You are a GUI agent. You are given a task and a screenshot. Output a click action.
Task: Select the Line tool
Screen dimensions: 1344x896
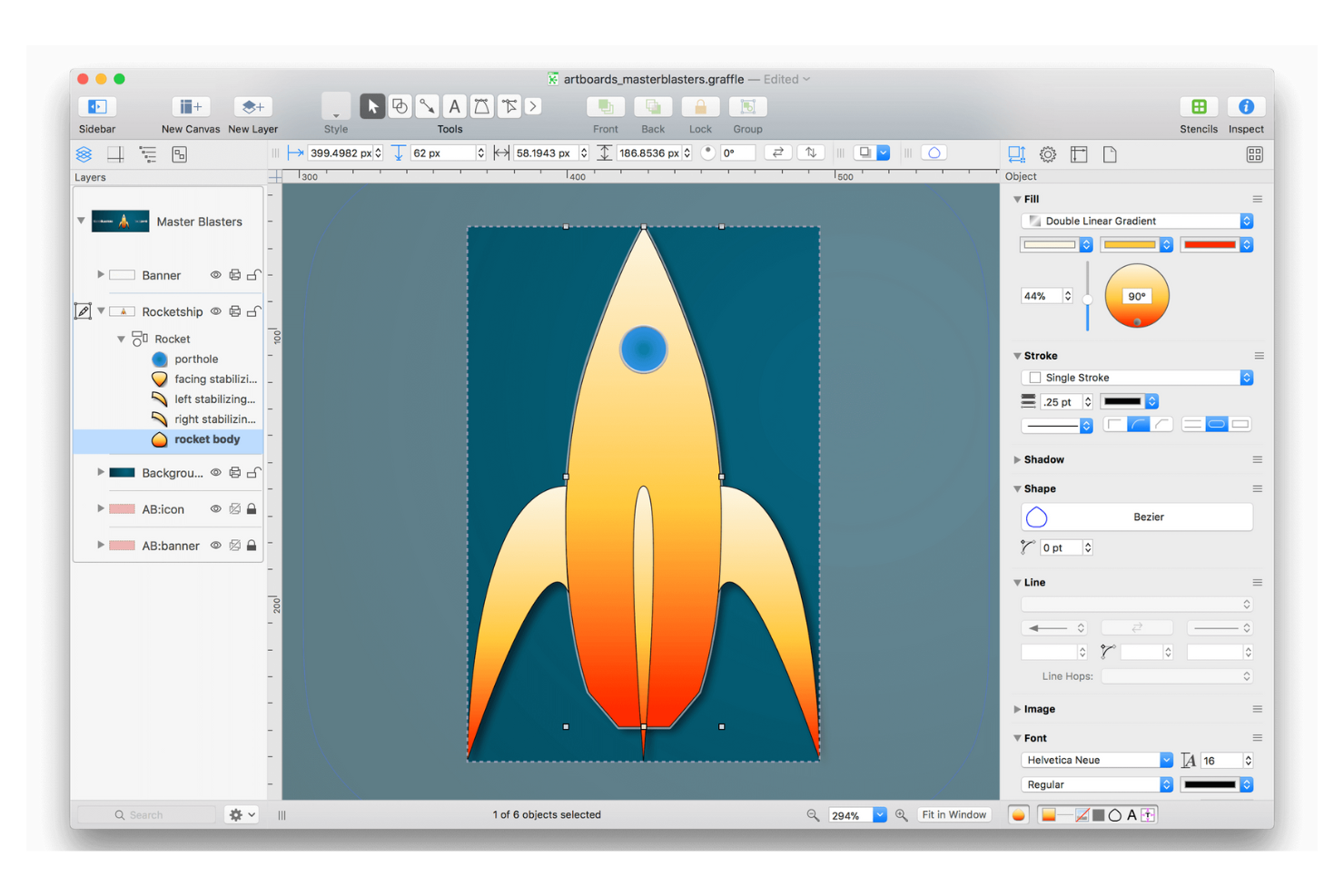(x=427, y=106)
